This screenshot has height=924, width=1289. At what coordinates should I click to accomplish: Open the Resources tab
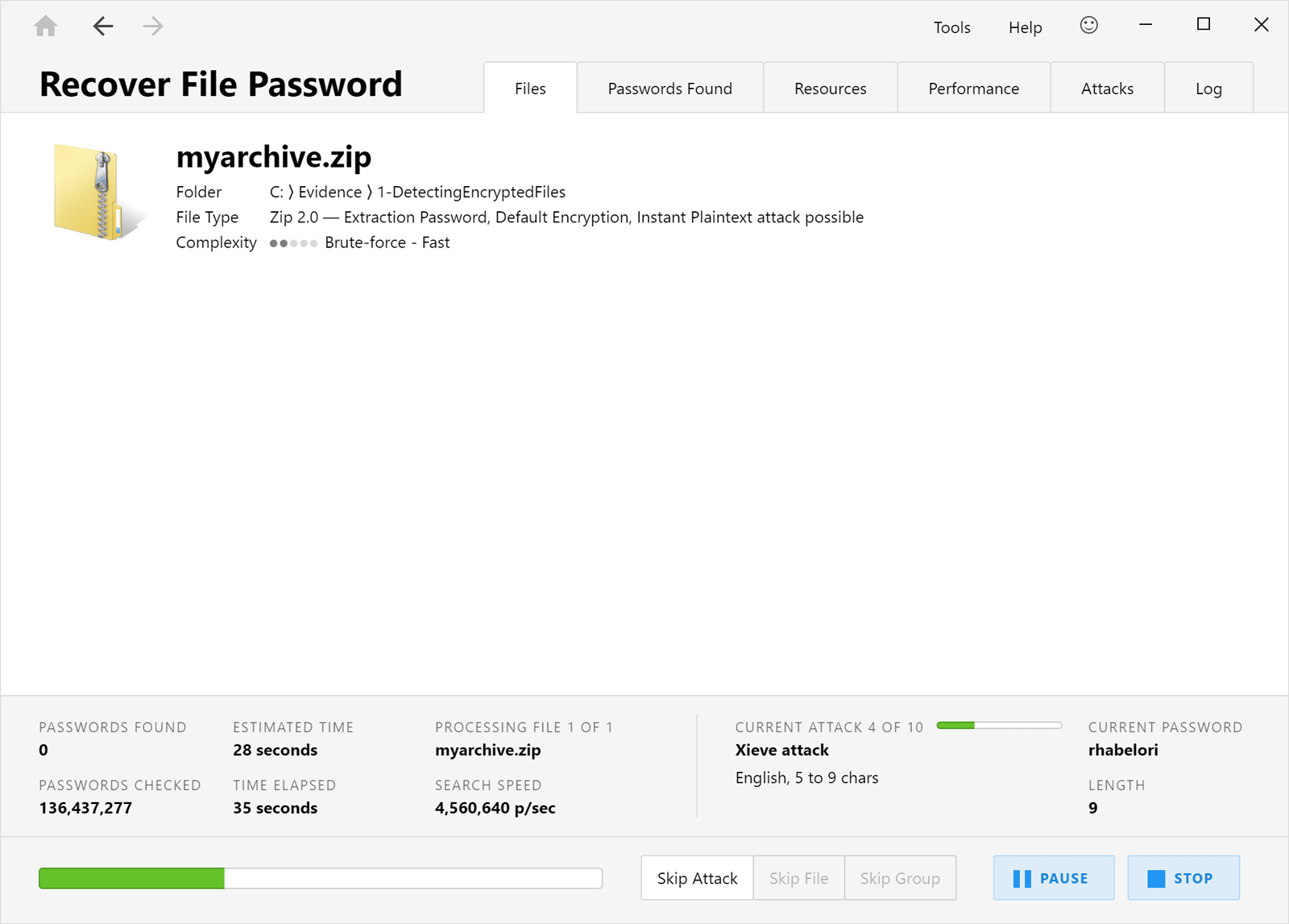830,89
